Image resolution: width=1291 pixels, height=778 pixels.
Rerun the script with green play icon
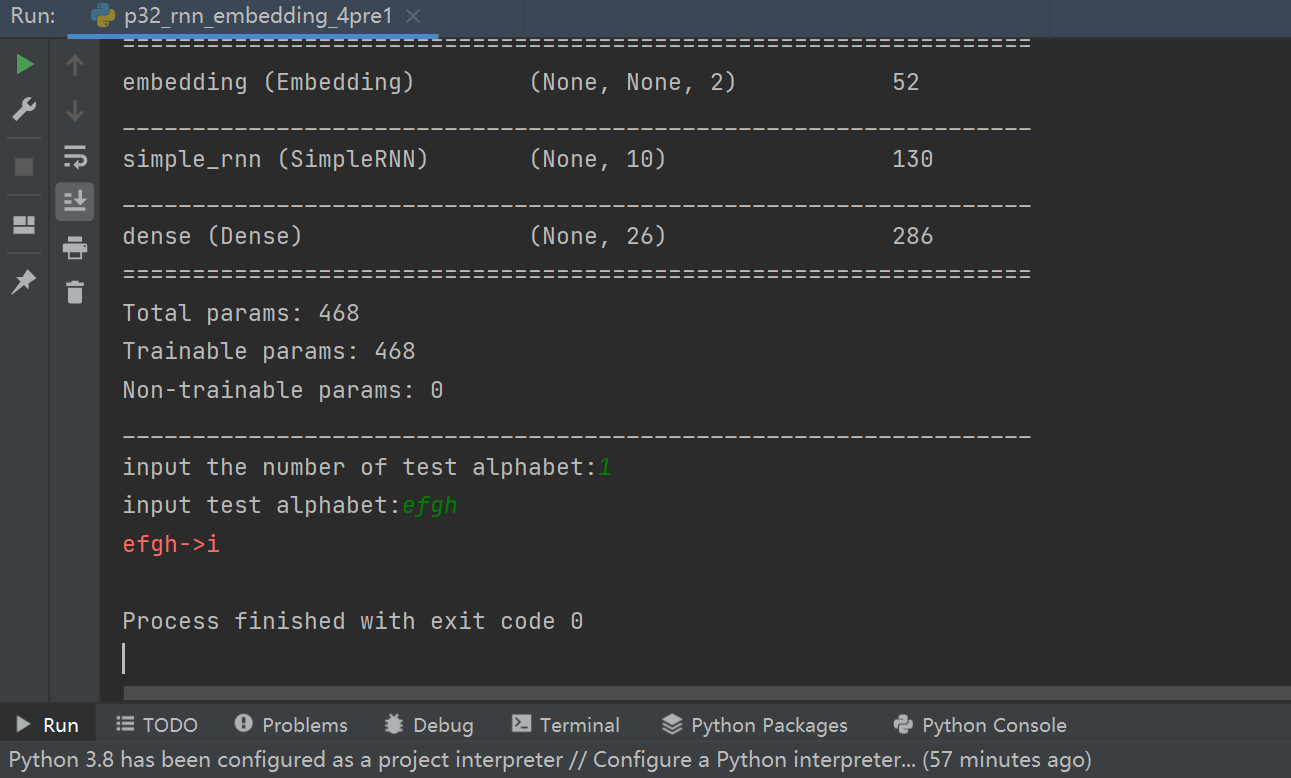pyautogui.click(x=25, y=65)
